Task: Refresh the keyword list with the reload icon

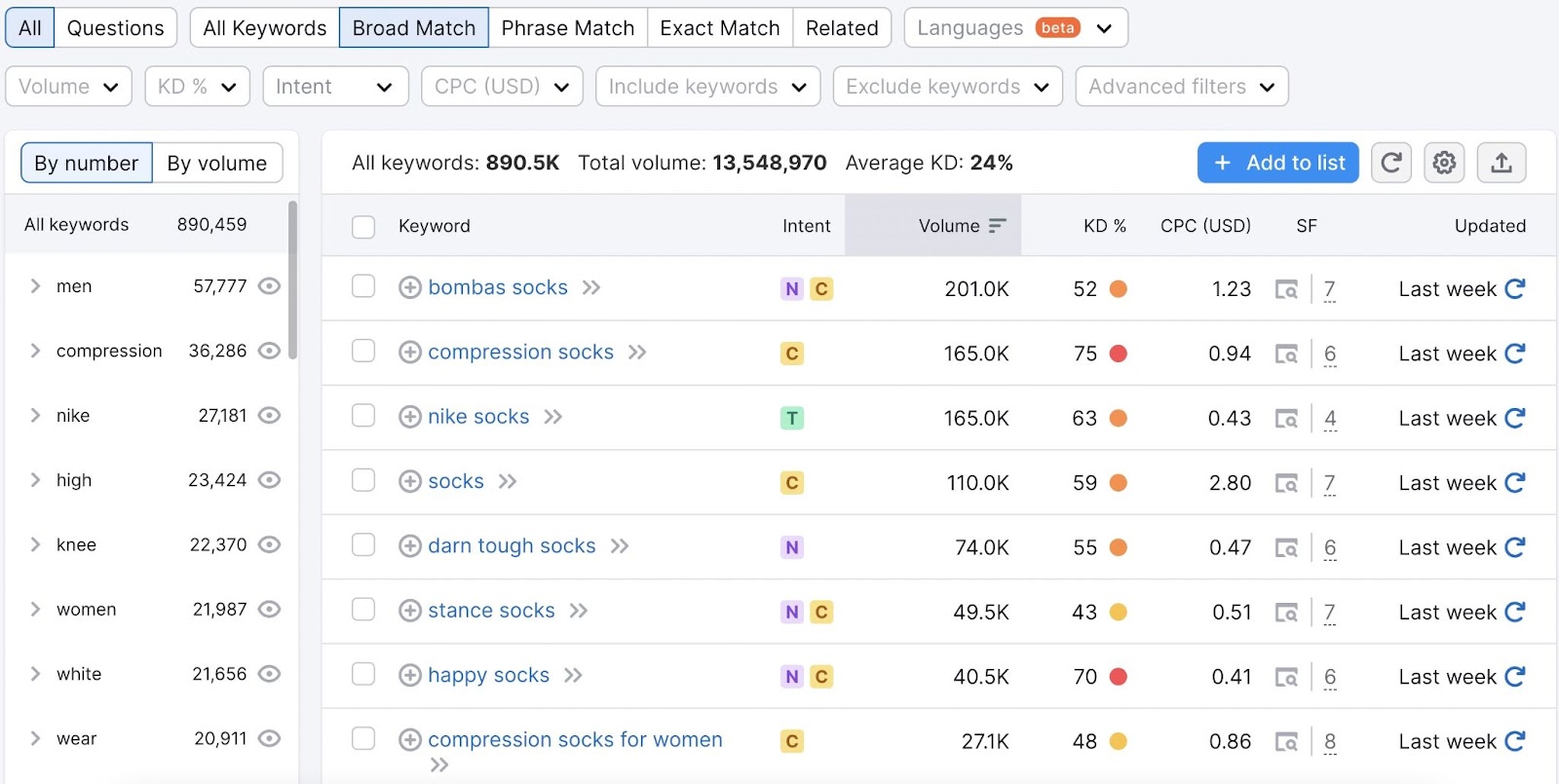Action: tap(1391, 163)
